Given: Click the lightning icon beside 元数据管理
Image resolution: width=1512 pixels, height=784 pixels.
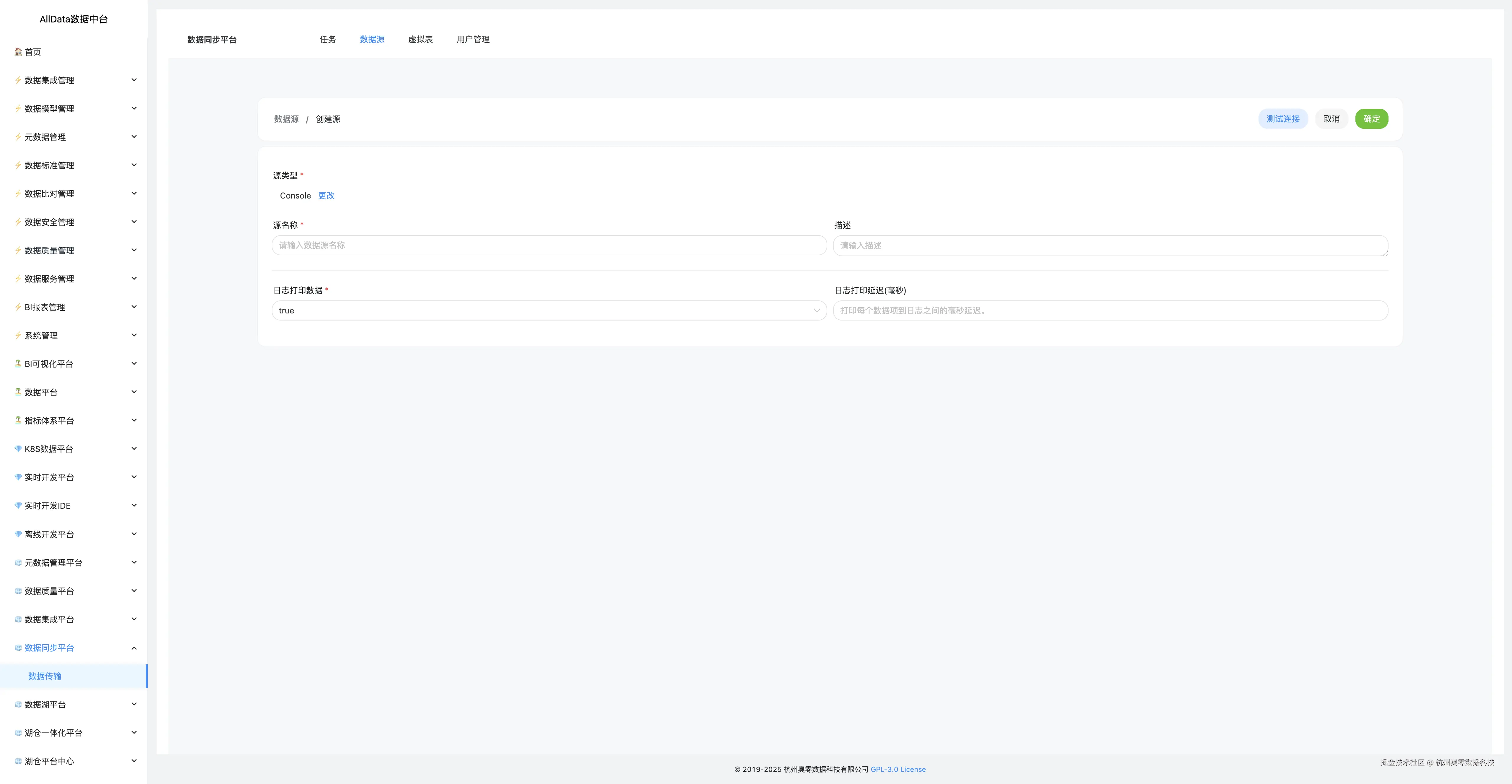Looking at the screenshot, I should 18,137.
